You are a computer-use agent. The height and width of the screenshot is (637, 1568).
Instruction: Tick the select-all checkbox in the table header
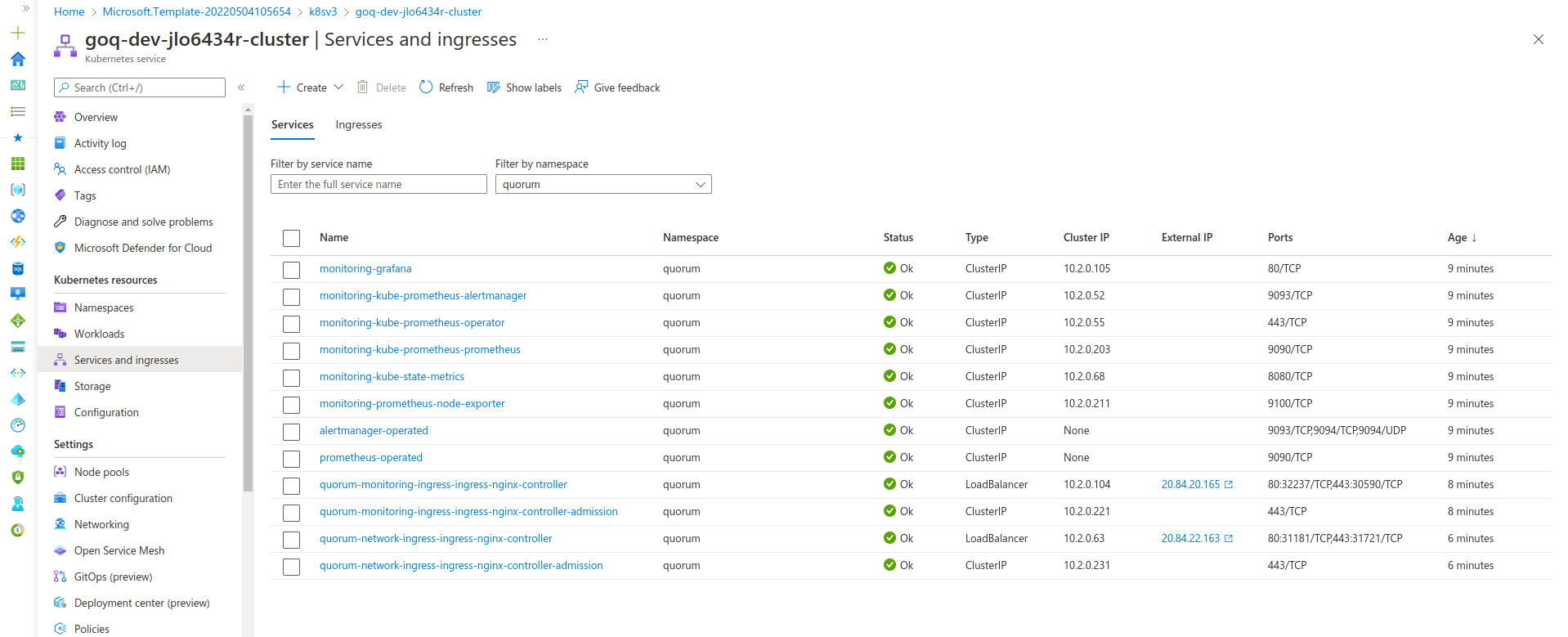coord(291,238)
